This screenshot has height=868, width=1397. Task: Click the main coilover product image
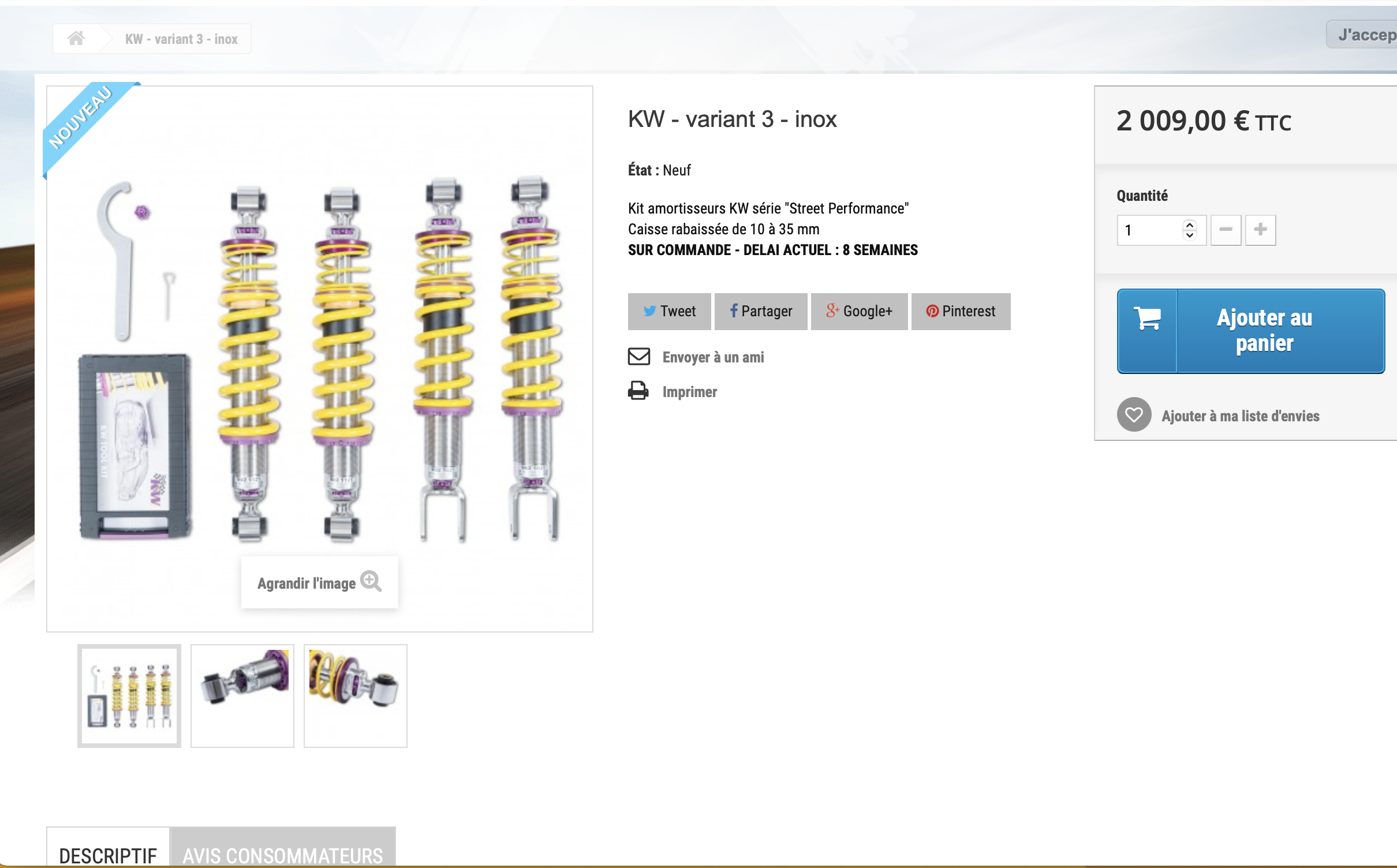(320, 358)
